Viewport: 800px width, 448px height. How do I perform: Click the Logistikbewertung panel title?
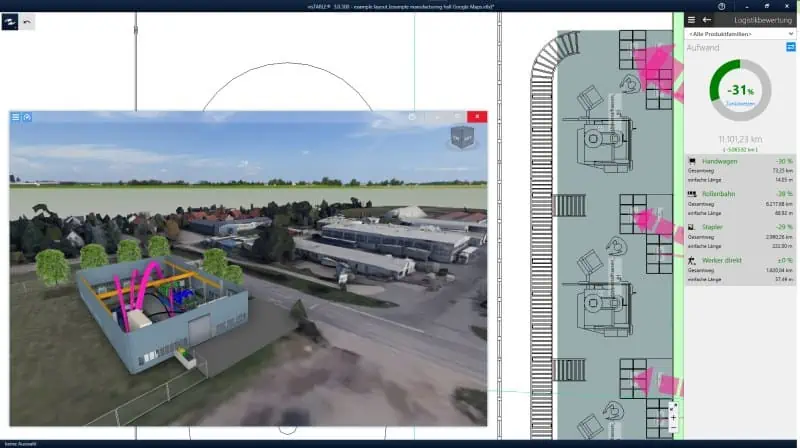pos(763,20)
